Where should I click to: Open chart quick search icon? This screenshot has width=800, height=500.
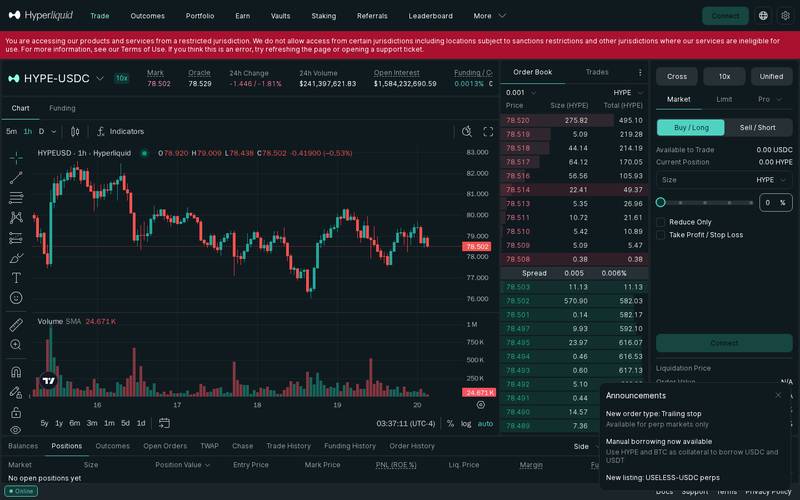click(x=466, y=132)
